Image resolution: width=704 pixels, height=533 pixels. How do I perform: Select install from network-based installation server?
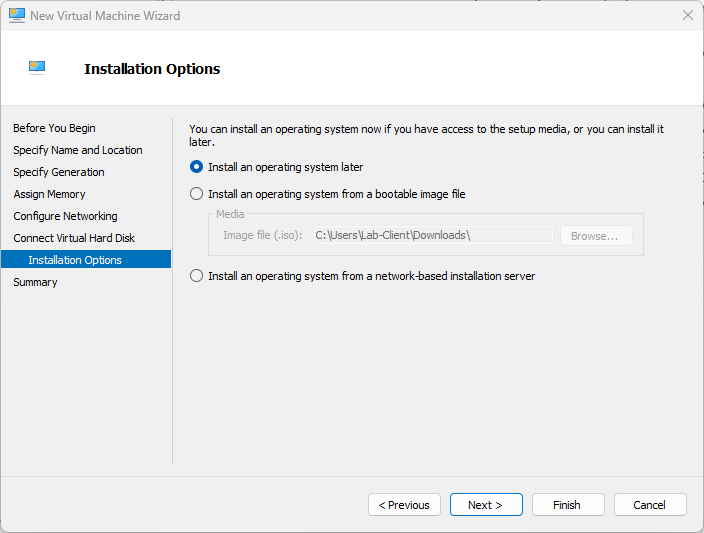(197, 276)
